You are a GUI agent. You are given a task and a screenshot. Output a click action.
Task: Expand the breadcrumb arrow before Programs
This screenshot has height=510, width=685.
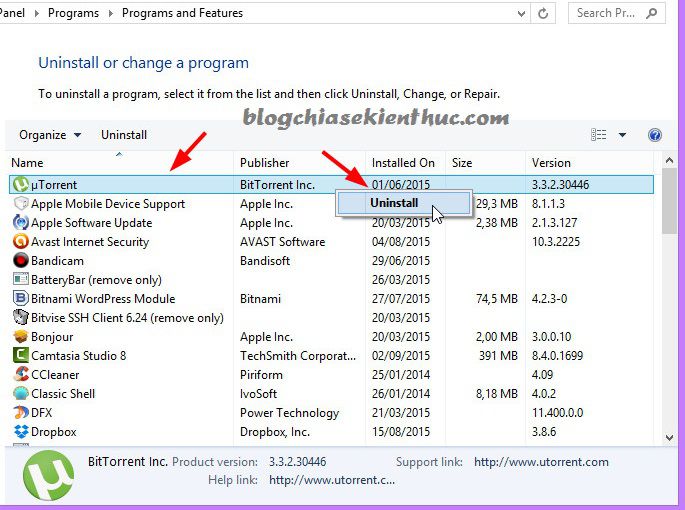(37, 14)
